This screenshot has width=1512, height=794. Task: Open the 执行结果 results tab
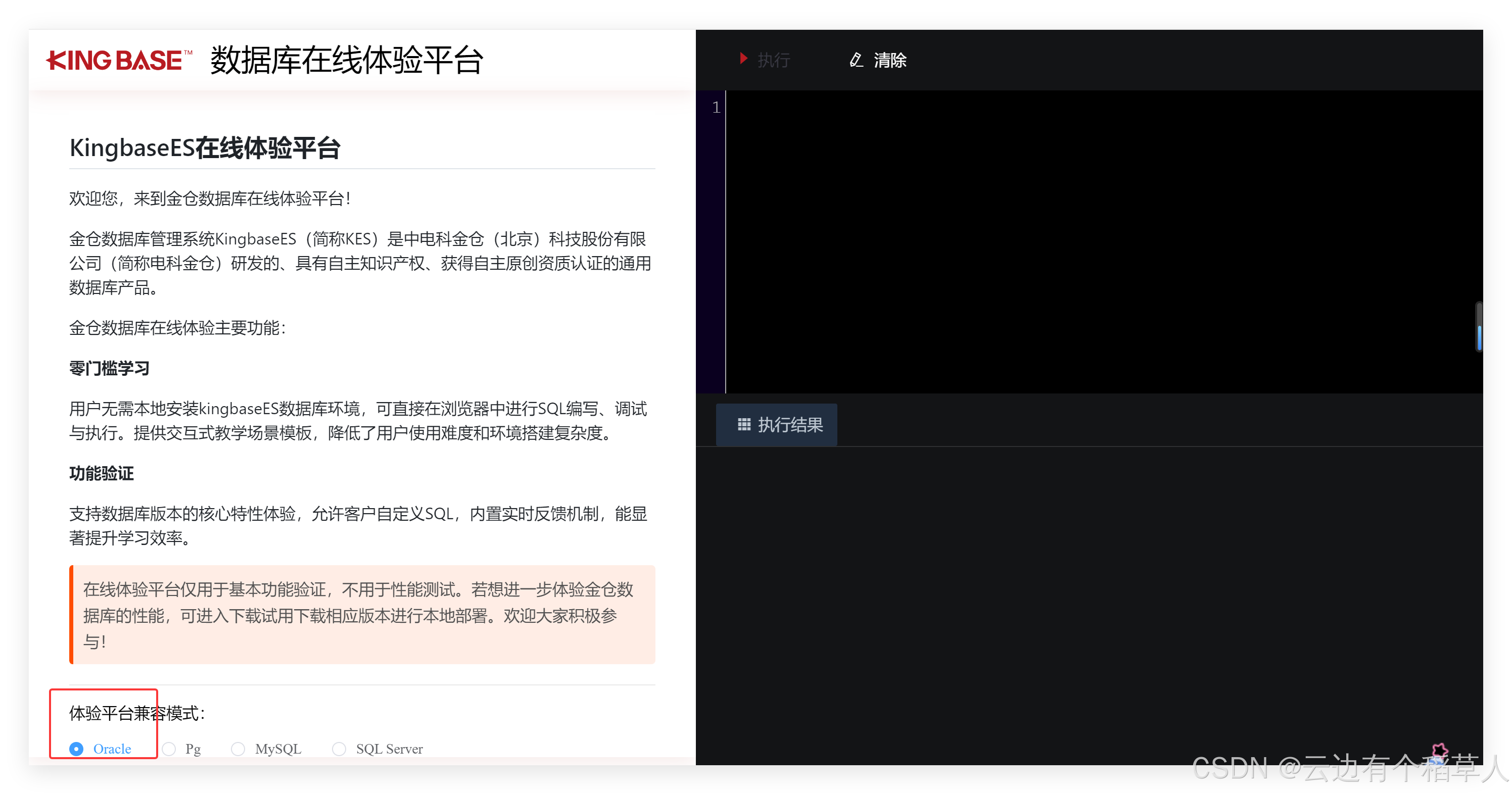click(x=777, y=424)
